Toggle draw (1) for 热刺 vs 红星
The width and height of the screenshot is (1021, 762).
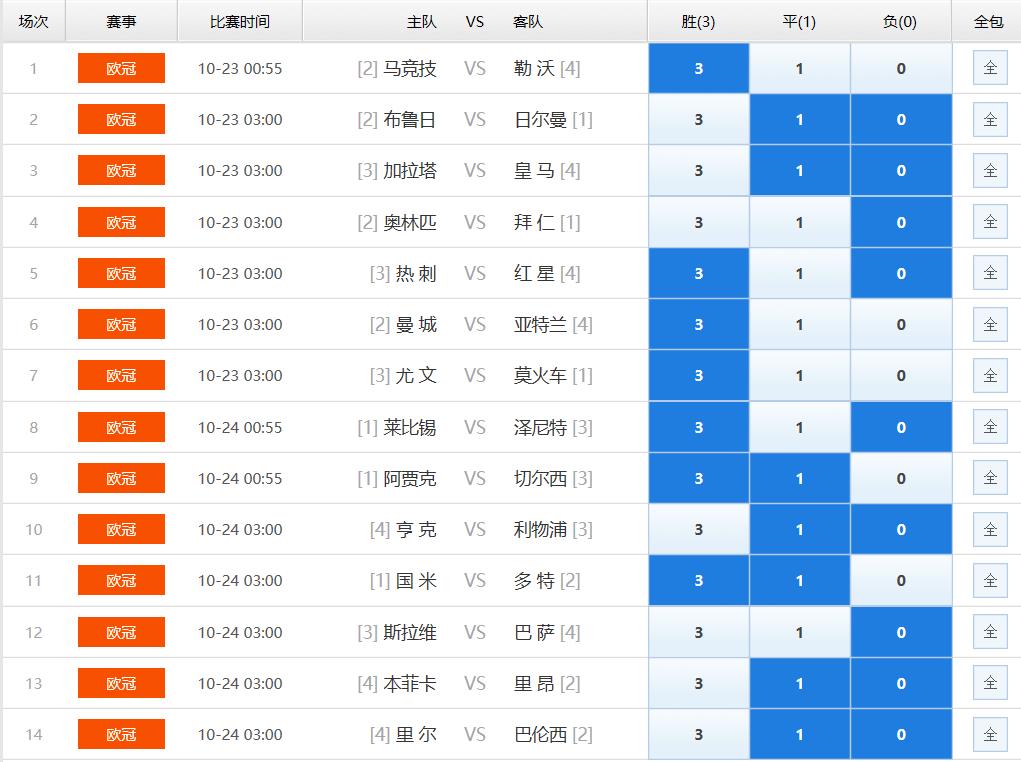[800, 274]
